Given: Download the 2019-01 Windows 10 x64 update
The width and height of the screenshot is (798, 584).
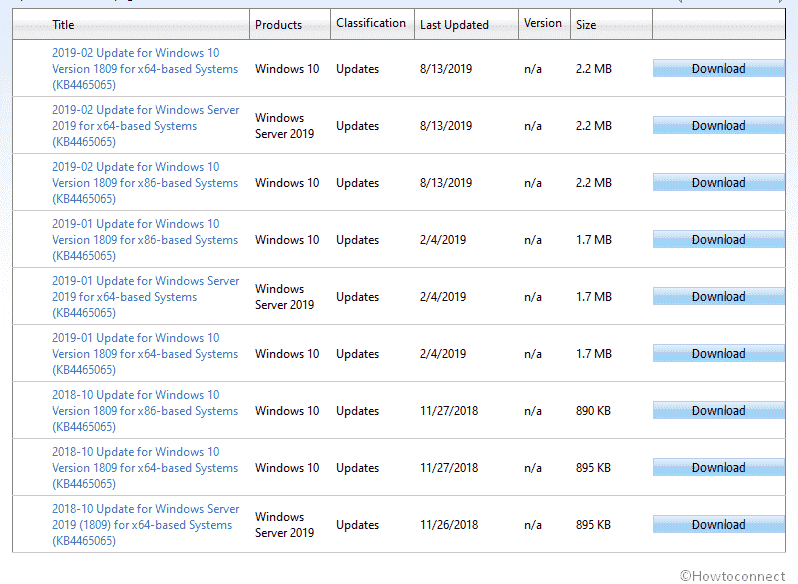Looking at the screenshot, I should (x=719, y=354).
